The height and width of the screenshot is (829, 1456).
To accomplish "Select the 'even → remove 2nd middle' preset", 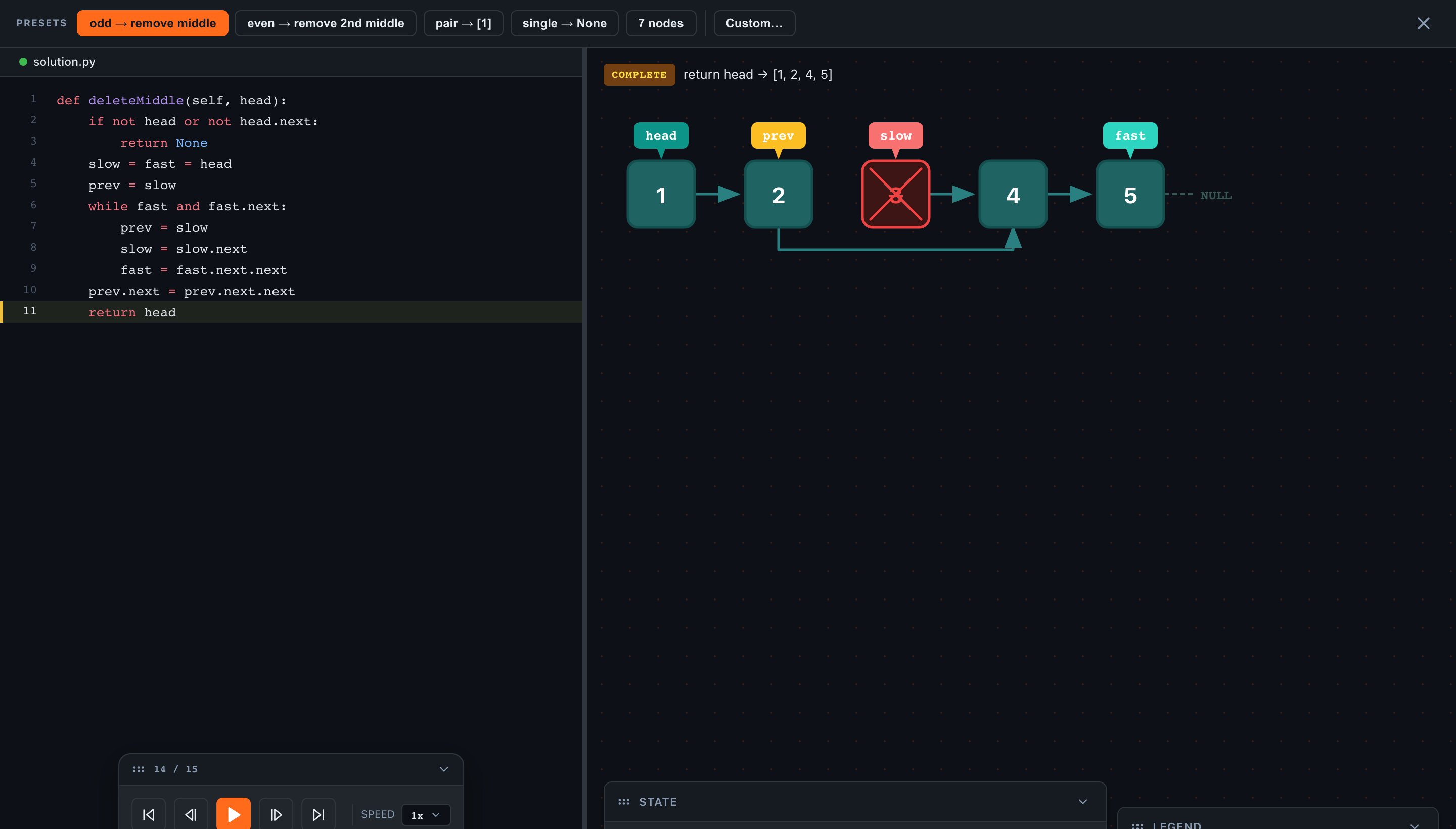I will (325, 23).
